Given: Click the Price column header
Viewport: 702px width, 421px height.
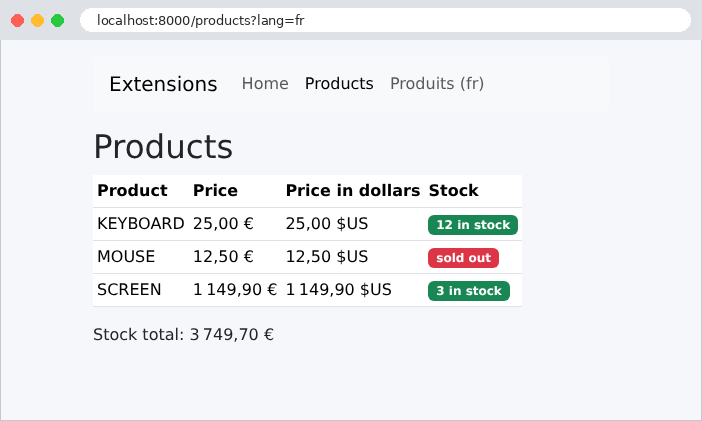Looking at the screenshot, I should point(235,191).
